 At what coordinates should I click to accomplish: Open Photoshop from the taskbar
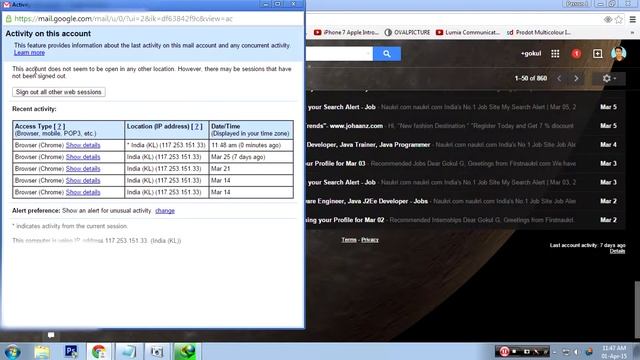[x=71, y=352]
